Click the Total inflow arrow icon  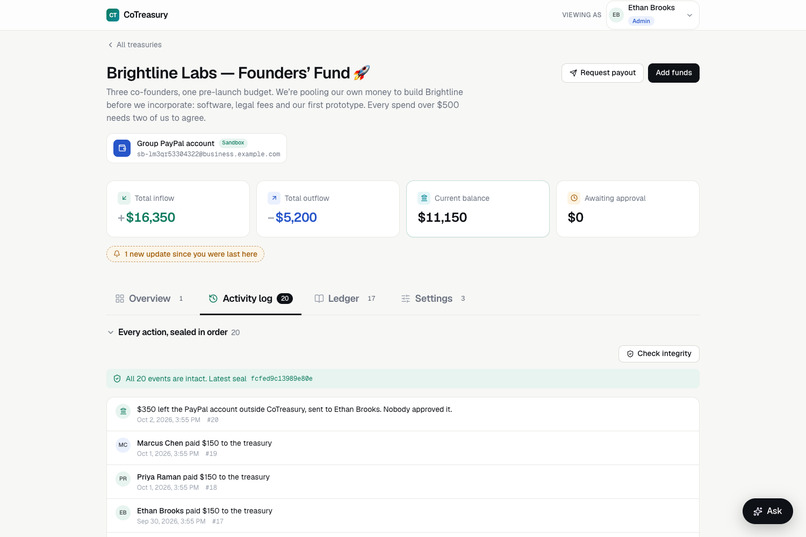coord(124,198)
